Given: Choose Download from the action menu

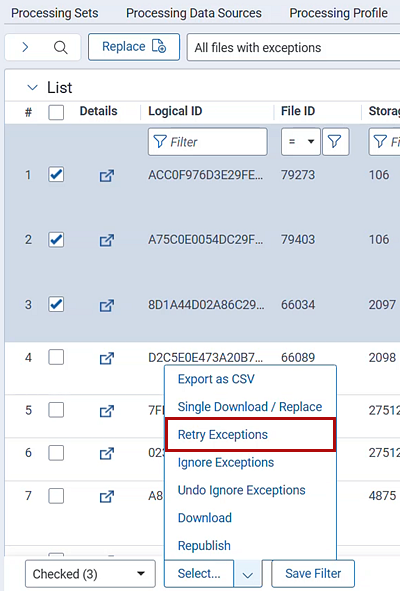Looking at the screenshot, I should (205, 518).
